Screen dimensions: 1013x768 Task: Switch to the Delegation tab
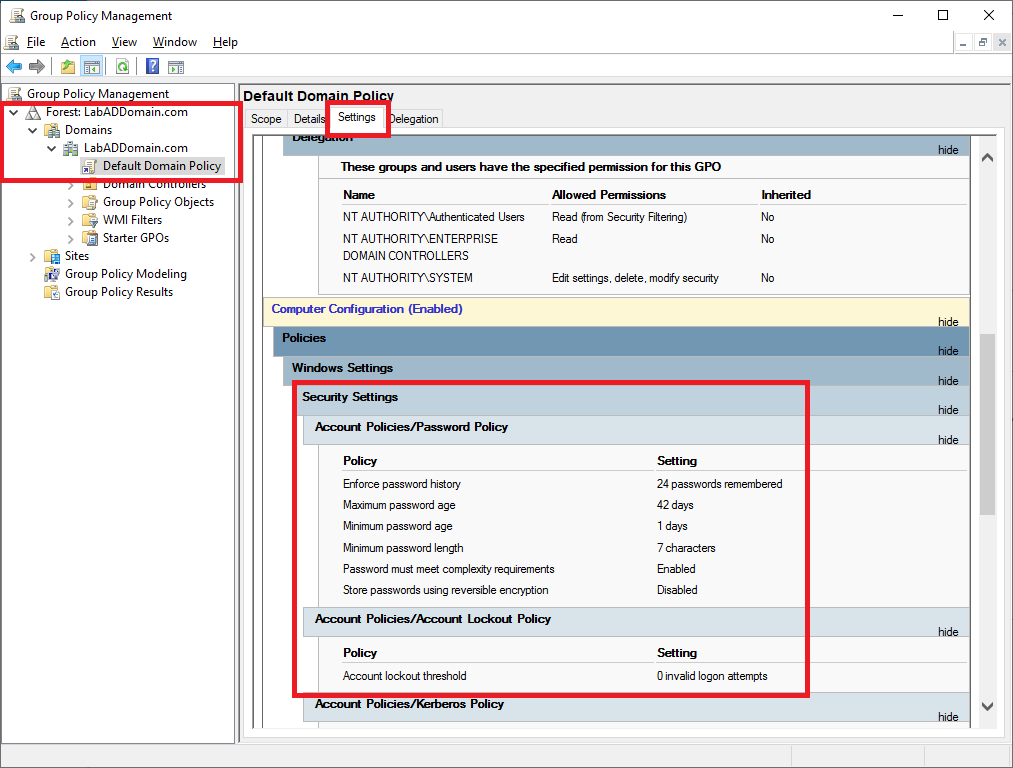tap(415, 119)
